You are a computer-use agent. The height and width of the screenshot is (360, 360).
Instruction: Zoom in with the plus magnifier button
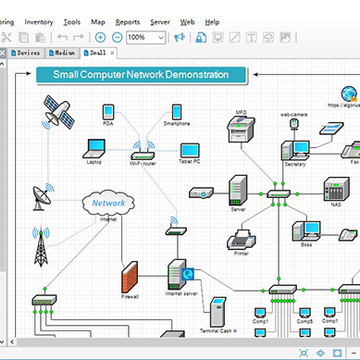(x=100, y=37)
